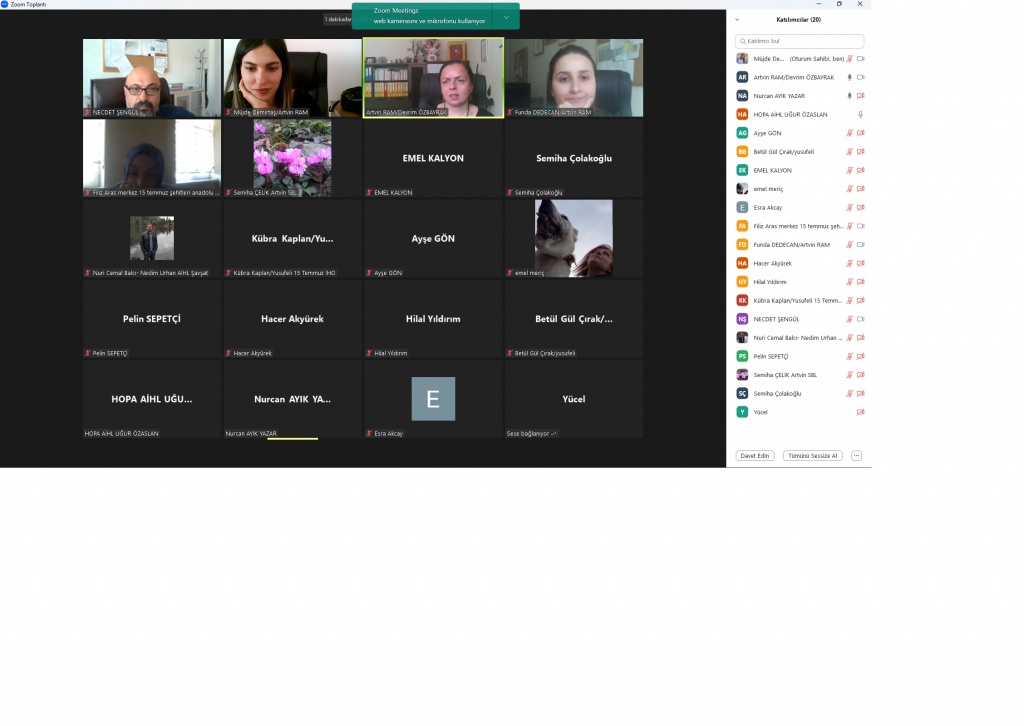Viewport: 1024px width, 726px height.
Task: Click the camera icon next to NECDET ŞENGÜL
Action: [x=860, y=319]
